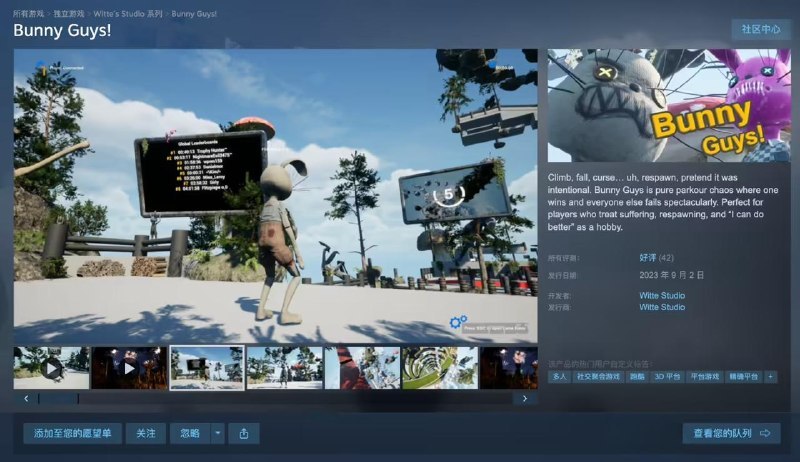Open developer Witte Studio link
Viewport: 800px width, 462px height.
point(662,295)
